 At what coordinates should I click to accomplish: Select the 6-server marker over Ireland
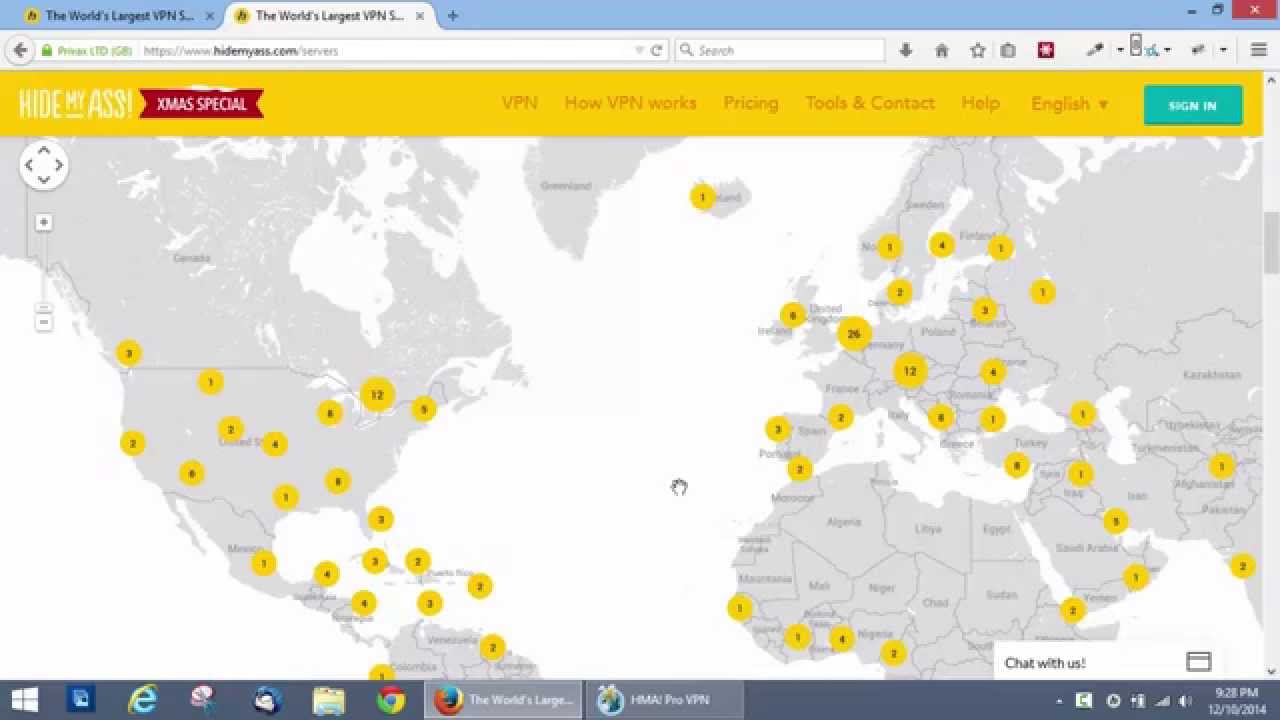click(792, 315)
